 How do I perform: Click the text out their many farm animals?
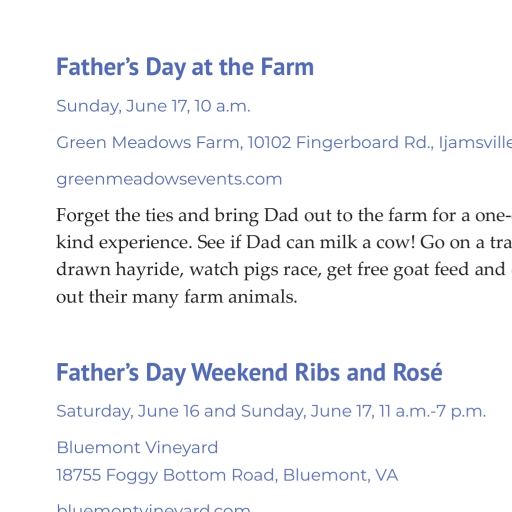[x=176, y=297]
